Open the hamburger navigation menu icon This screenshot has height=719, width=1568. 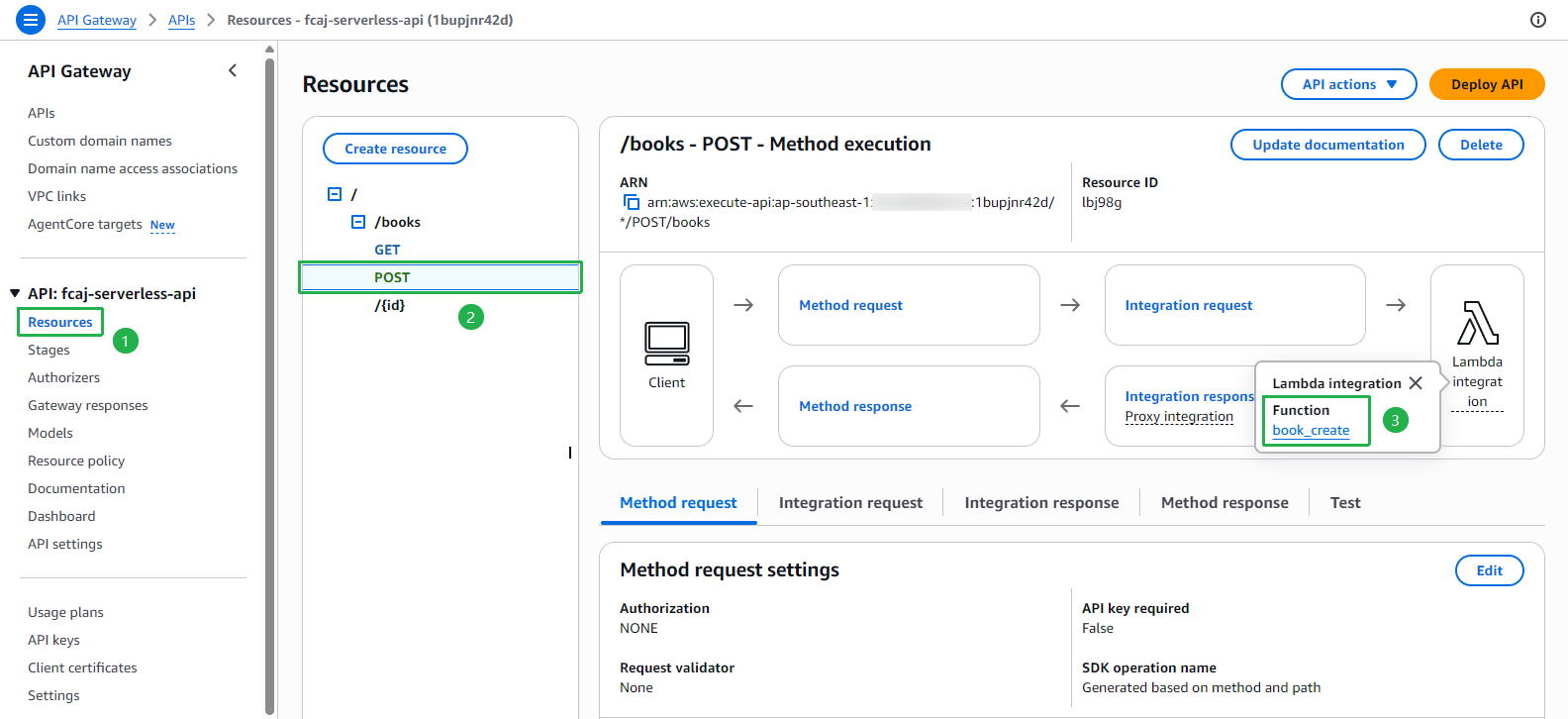coord(31,20)
